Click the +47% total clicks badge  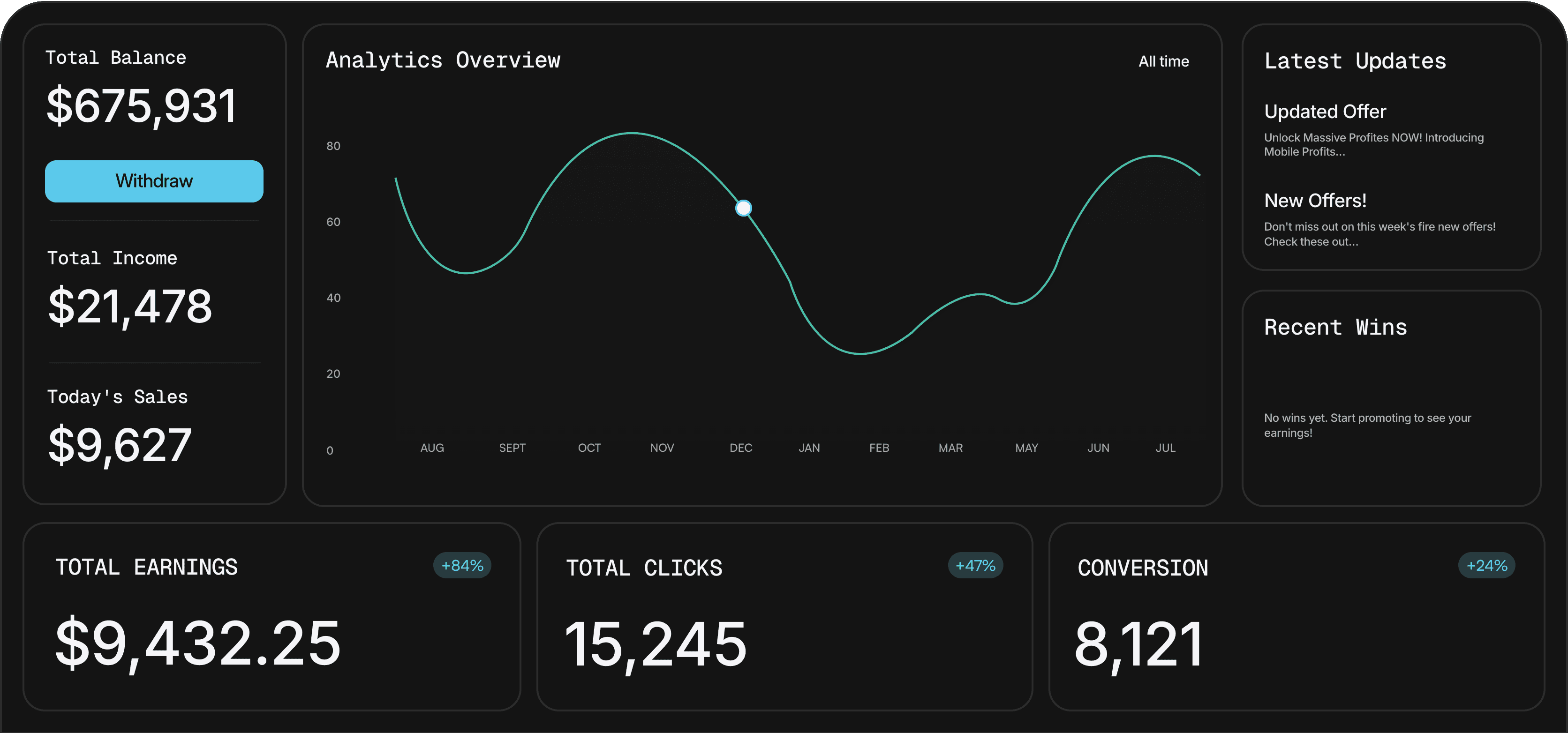pos(975,566)
